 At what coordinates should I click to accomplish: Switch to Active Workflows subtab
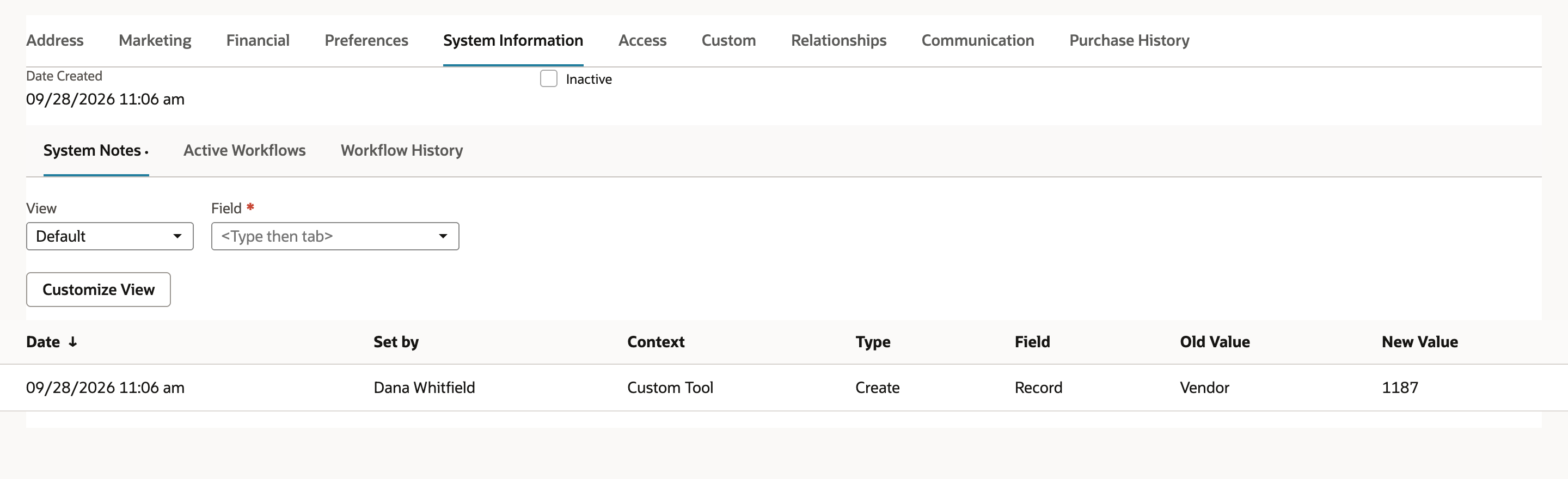tap(244, 150)
